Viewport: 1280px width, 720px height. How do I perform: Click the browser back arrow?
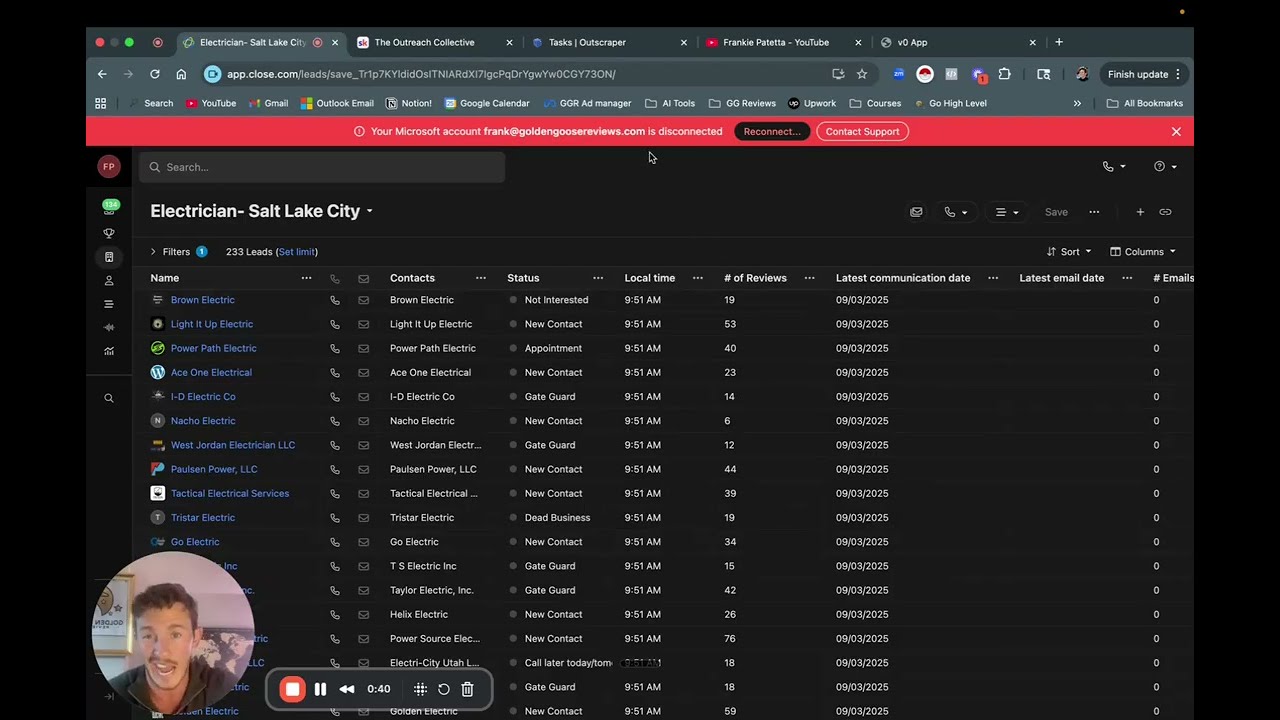coord(102,74)
